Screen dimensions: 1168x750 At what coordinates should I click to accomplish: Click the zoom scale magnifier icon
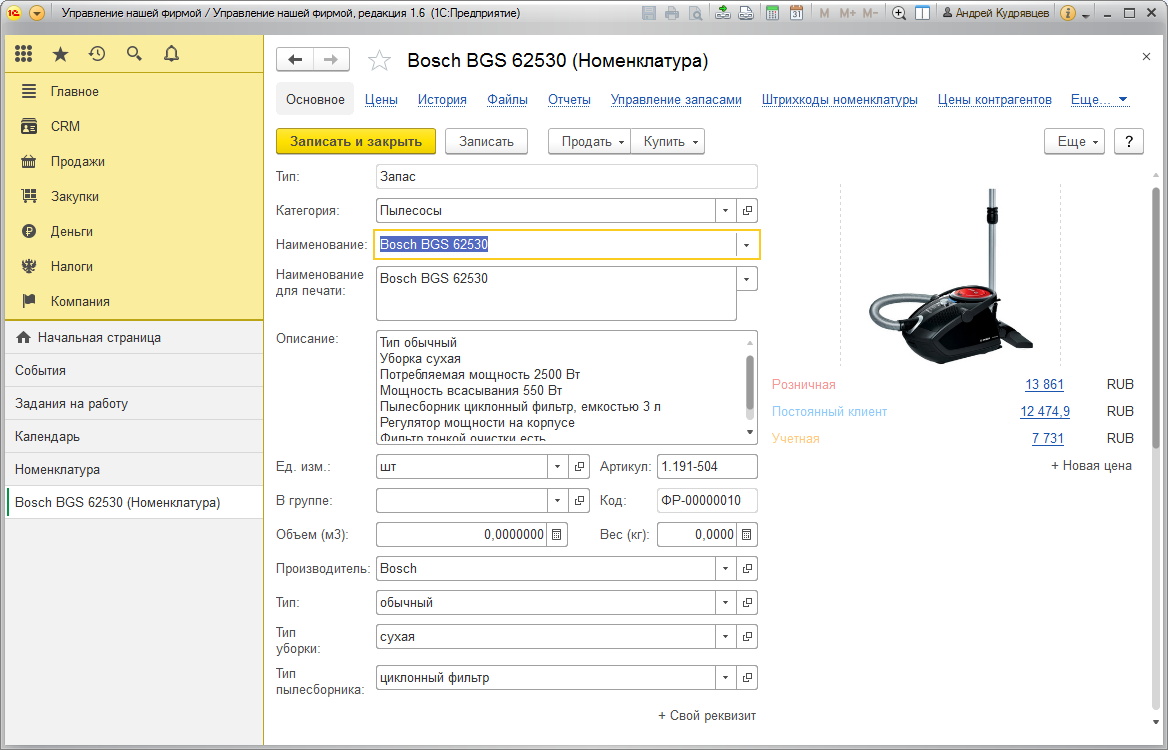(x=899, y=13)
